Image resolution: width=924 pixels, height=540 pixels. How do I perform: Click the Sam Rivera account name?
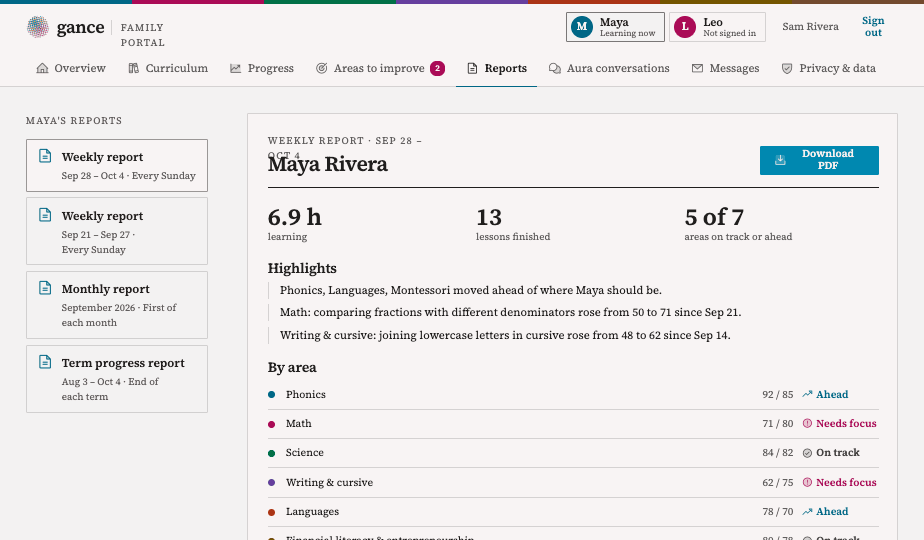click(x=810, y=27)
